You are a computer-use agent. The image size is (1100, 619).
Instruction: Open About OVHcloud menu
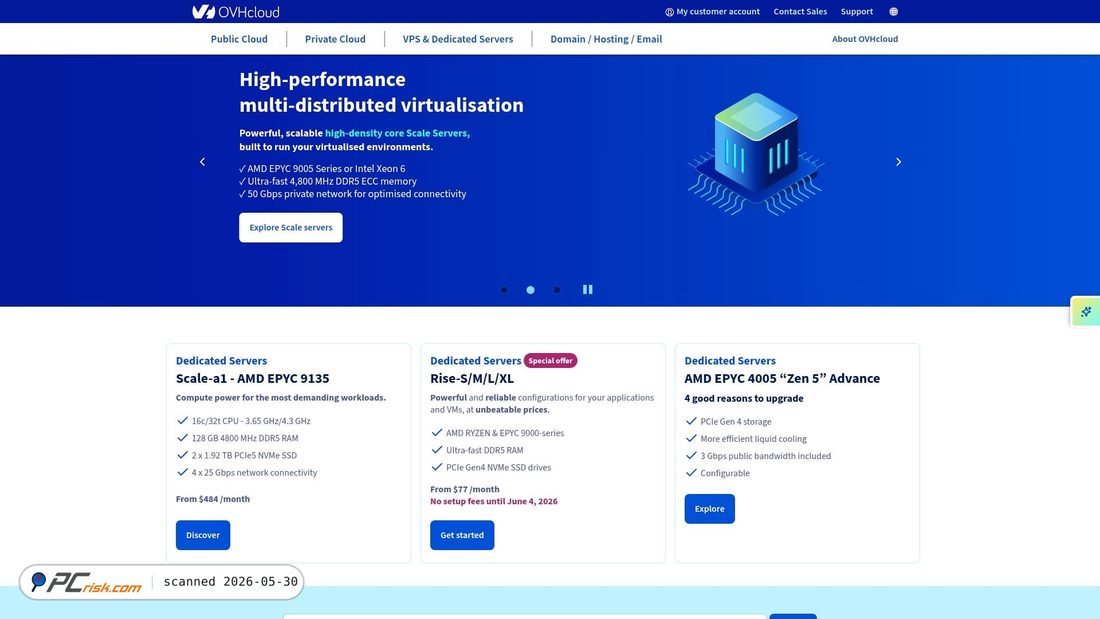pos(864,39)
